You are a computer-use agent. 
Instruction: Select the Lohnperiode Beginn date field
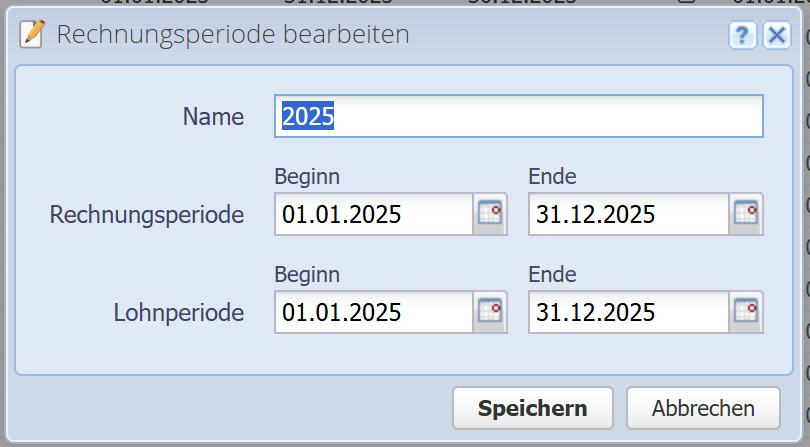(x=372, y=312)
